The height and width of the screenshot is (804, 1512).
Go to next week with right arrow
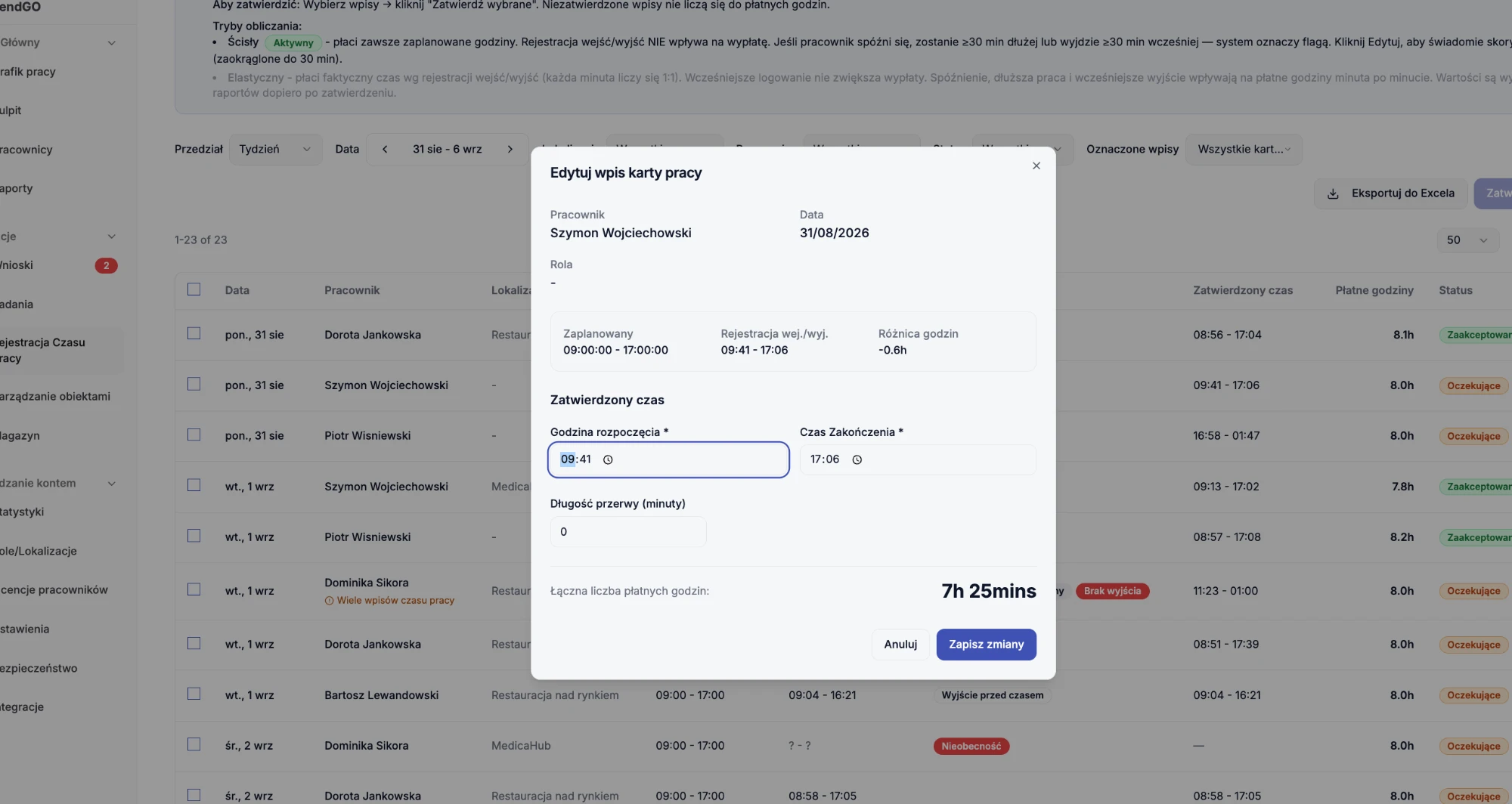510,150
